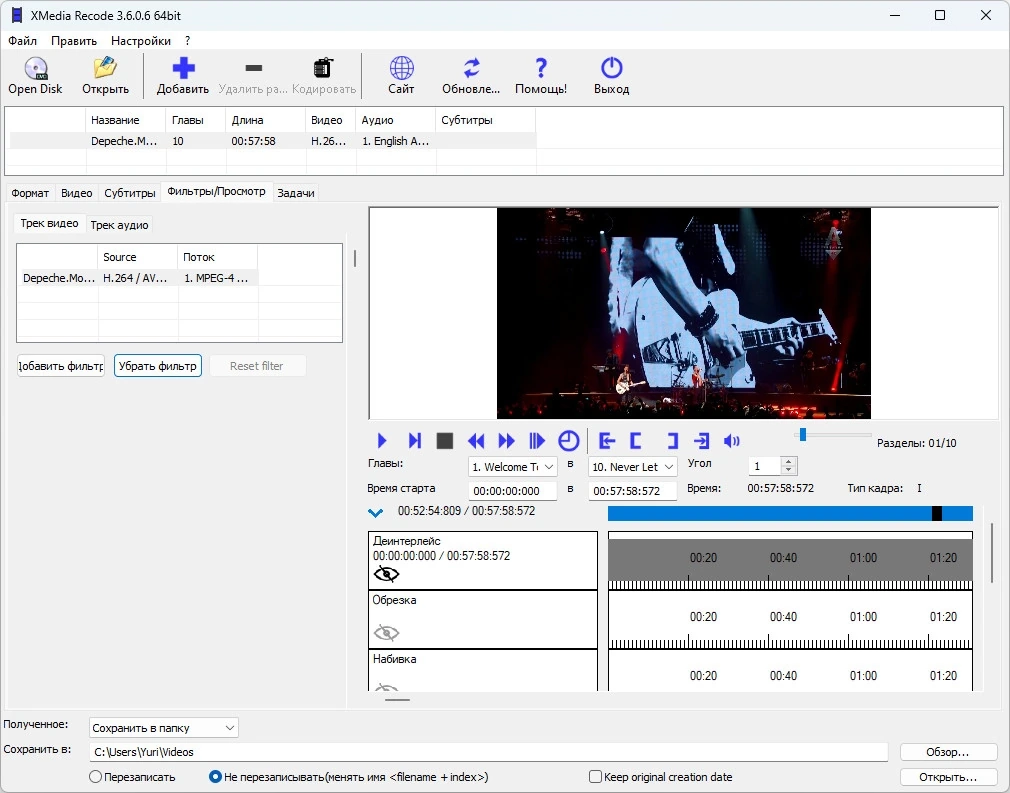Open the Настройки menu
This screenshot has height=793, width=1010.
point(141,41)
